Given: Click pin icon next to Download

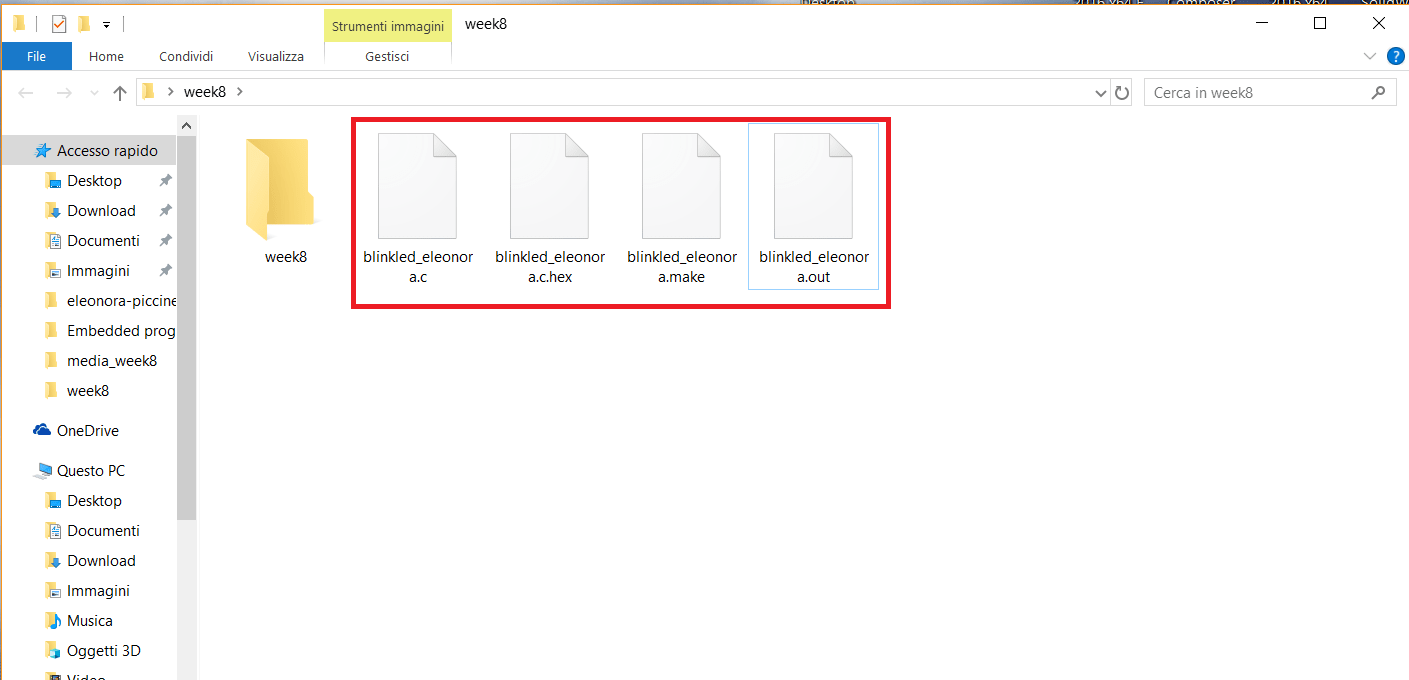Looking at the screenshot, I should tap(165, 211).
